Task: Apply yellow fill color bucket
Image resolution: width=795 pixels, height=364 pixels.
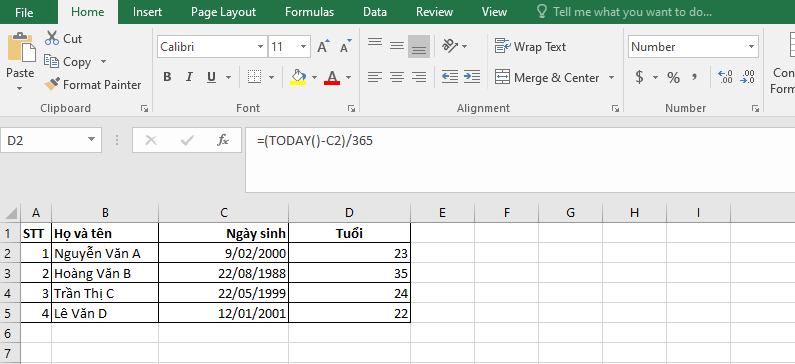Action: click(298, 77)
